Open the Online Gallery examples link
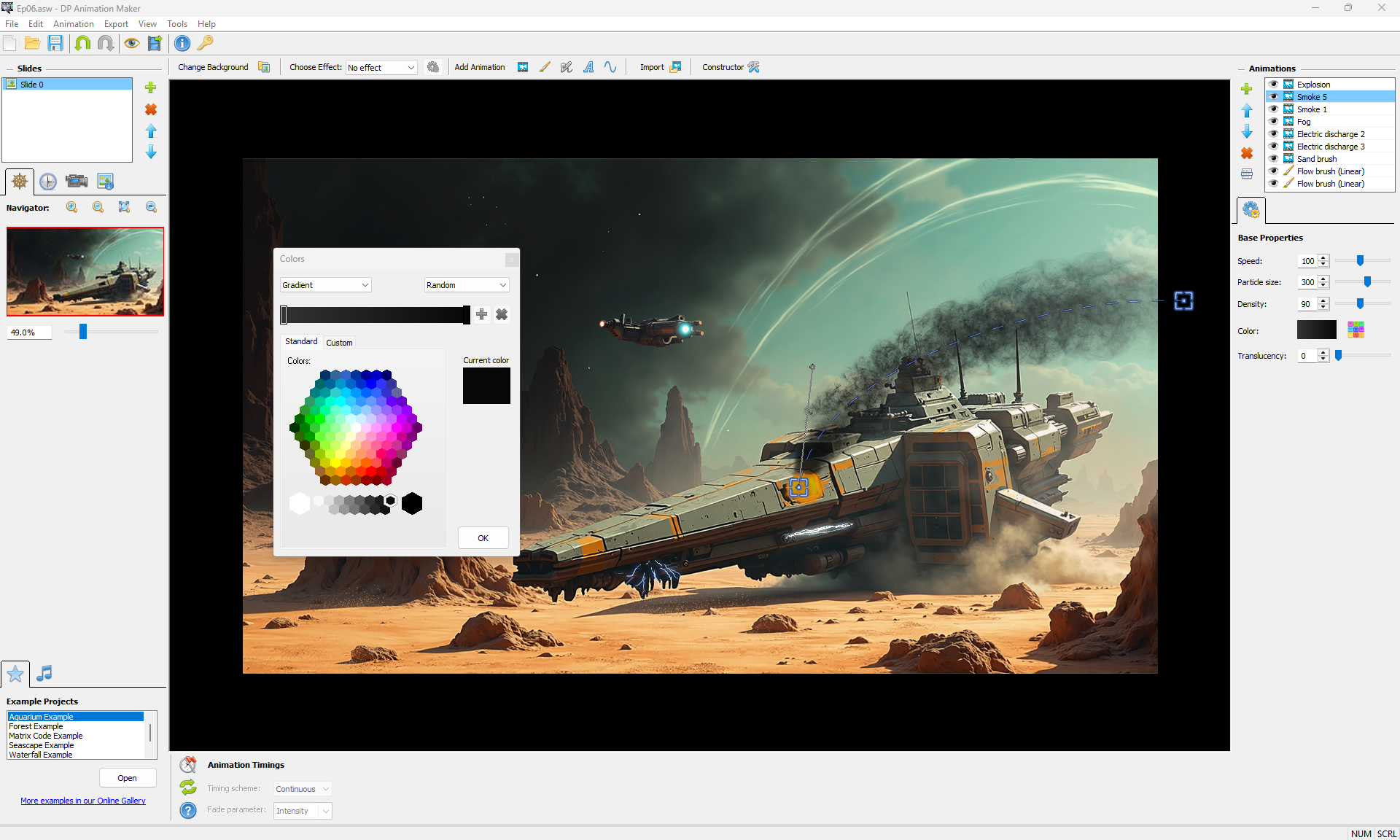The height and width of the screenshot is (840, 1400). pos(83,801)
